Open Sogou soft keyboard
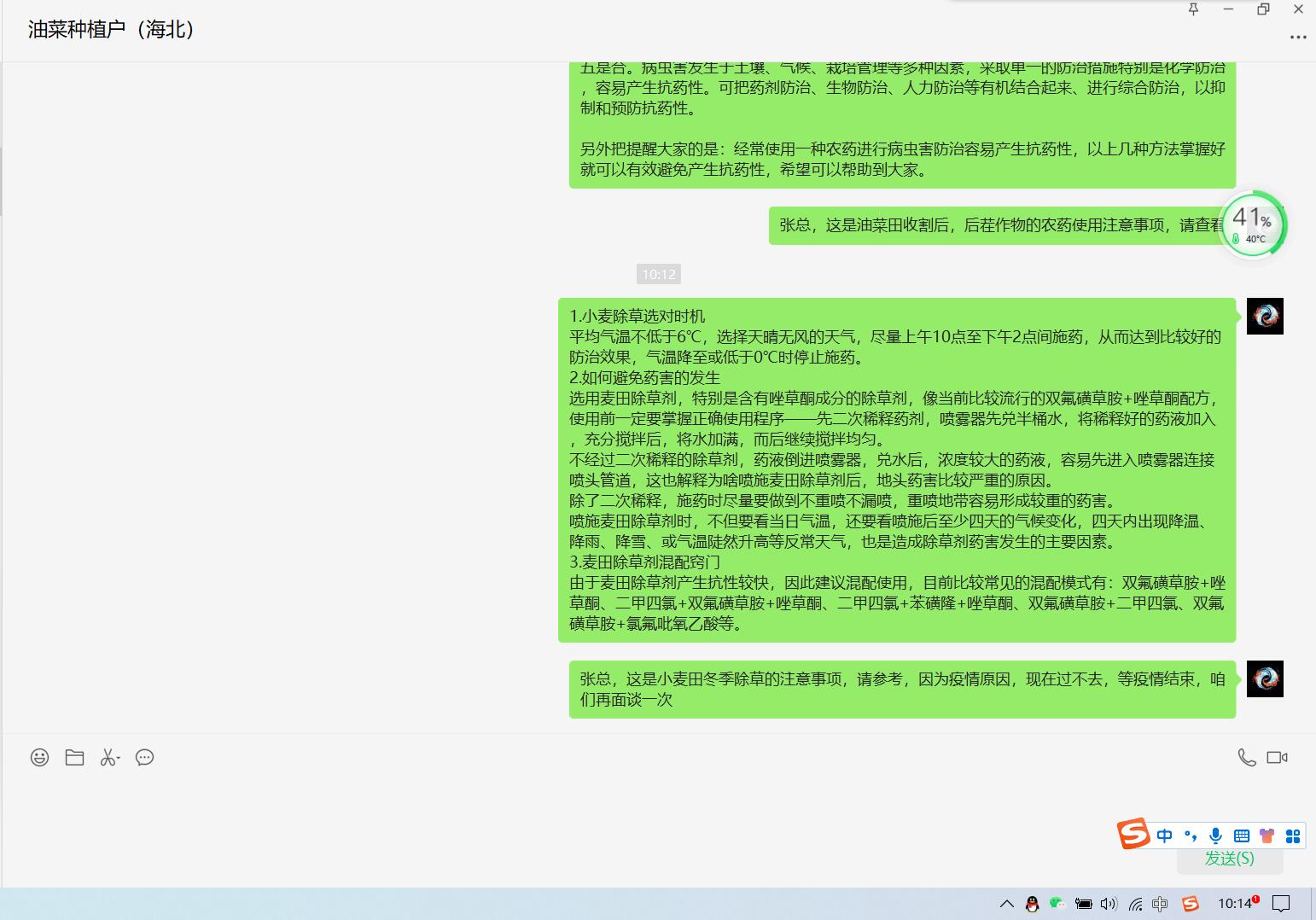Screen dimensions: 1316x920 1242,836
